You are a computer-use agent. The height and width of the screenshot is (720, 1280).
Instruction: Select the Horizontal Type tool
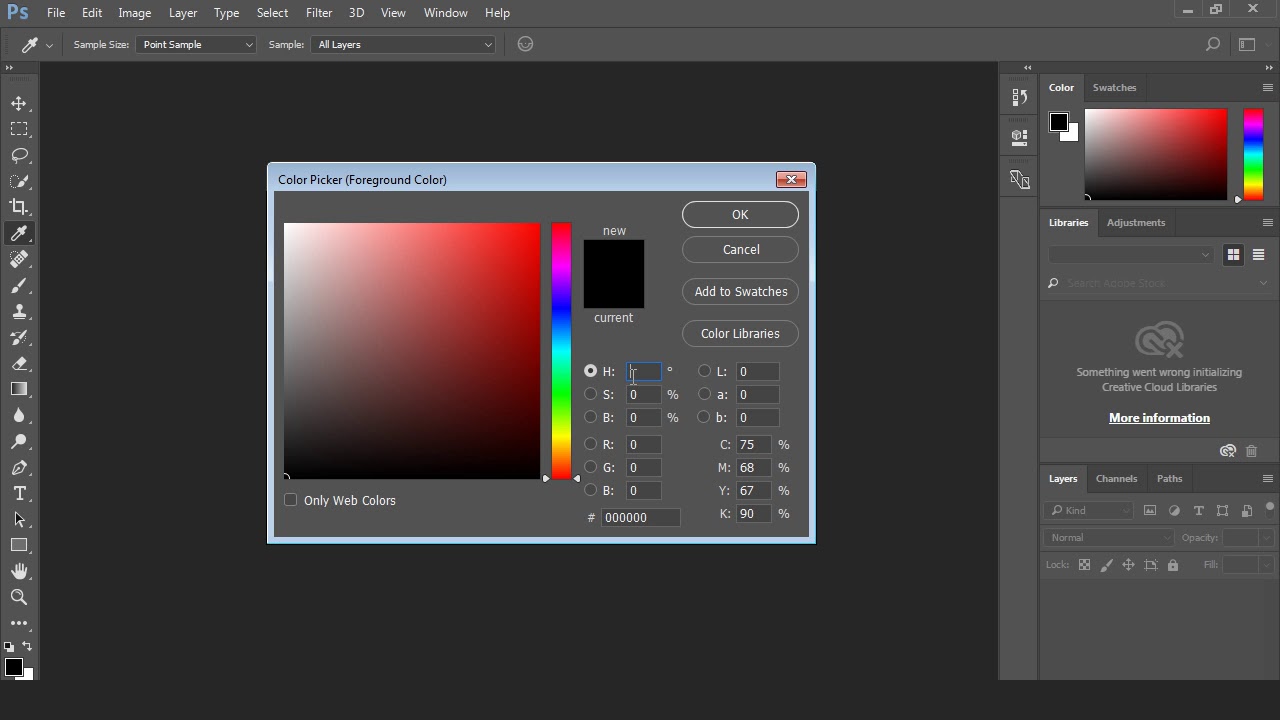[19, 493]
